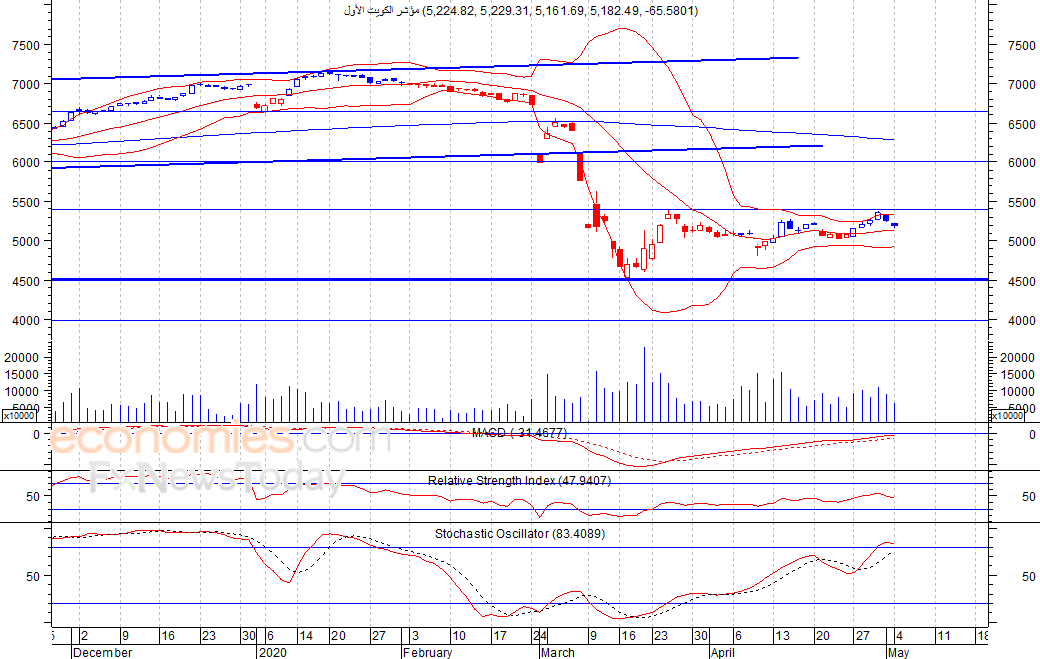This screenshot has width=1040, height=659.
Task: Click the x10000 multiplier label on right
Action: 1007,416
